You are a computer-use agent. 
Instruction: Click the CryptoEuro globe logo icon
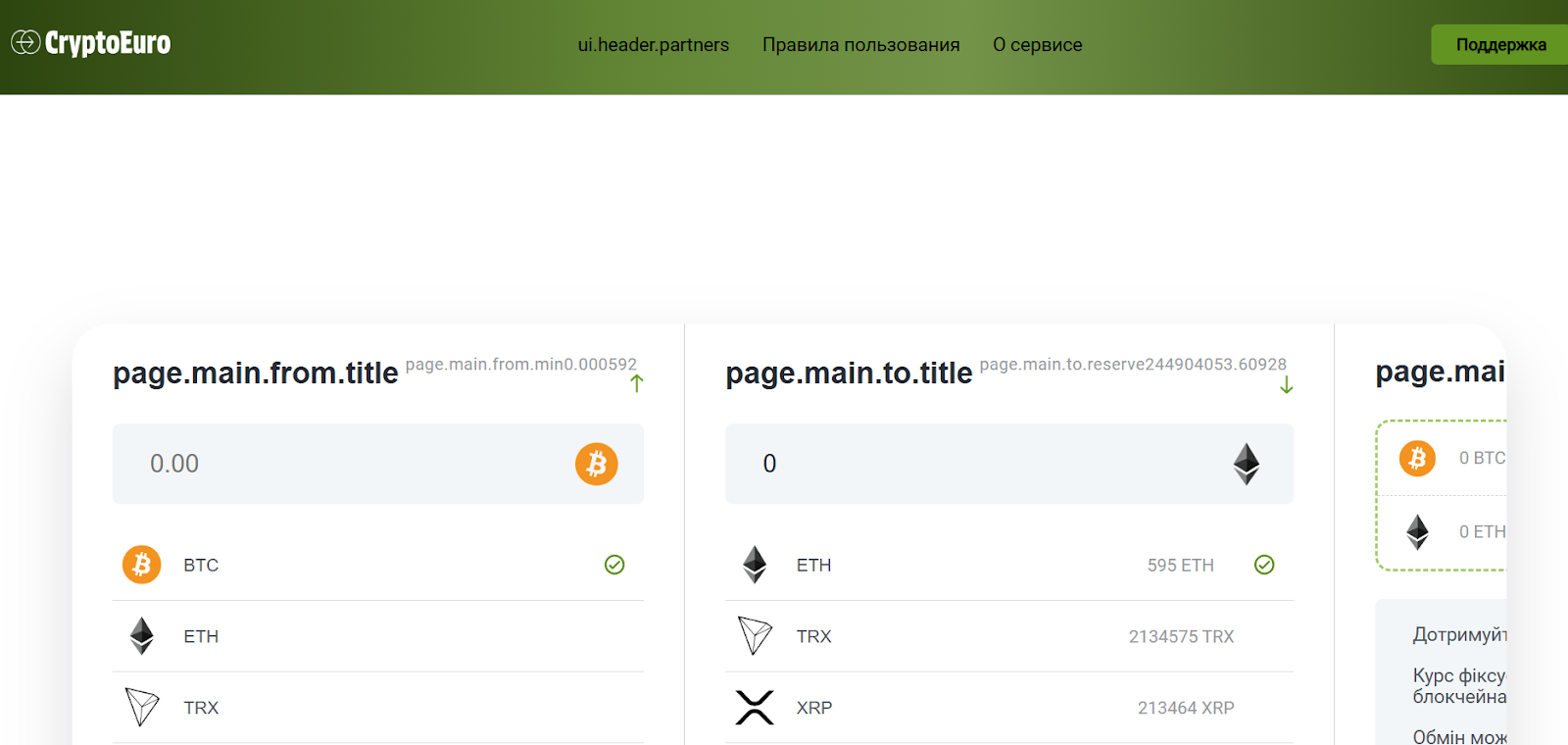click(25, 42)
